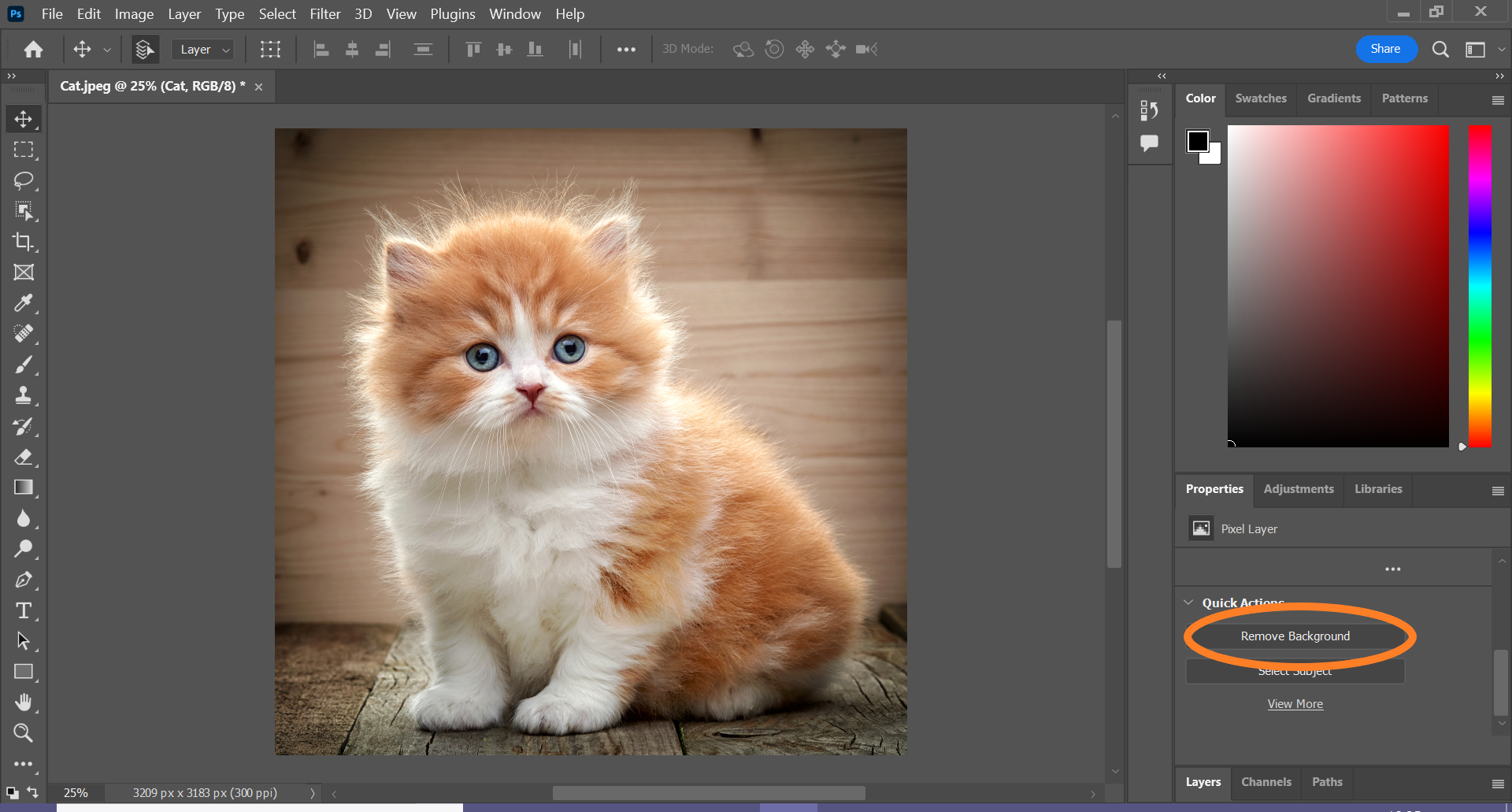Viewport: 1512px width, 812px height.
Task: Select the Blur tool
Action: click(x=24, y=518)
